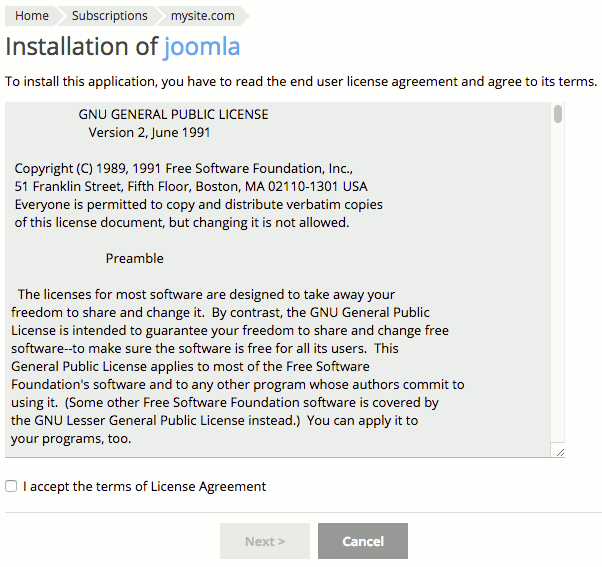
Task: Open the Subscriptions breadcrumb
Action: click(x=109, y=16)
